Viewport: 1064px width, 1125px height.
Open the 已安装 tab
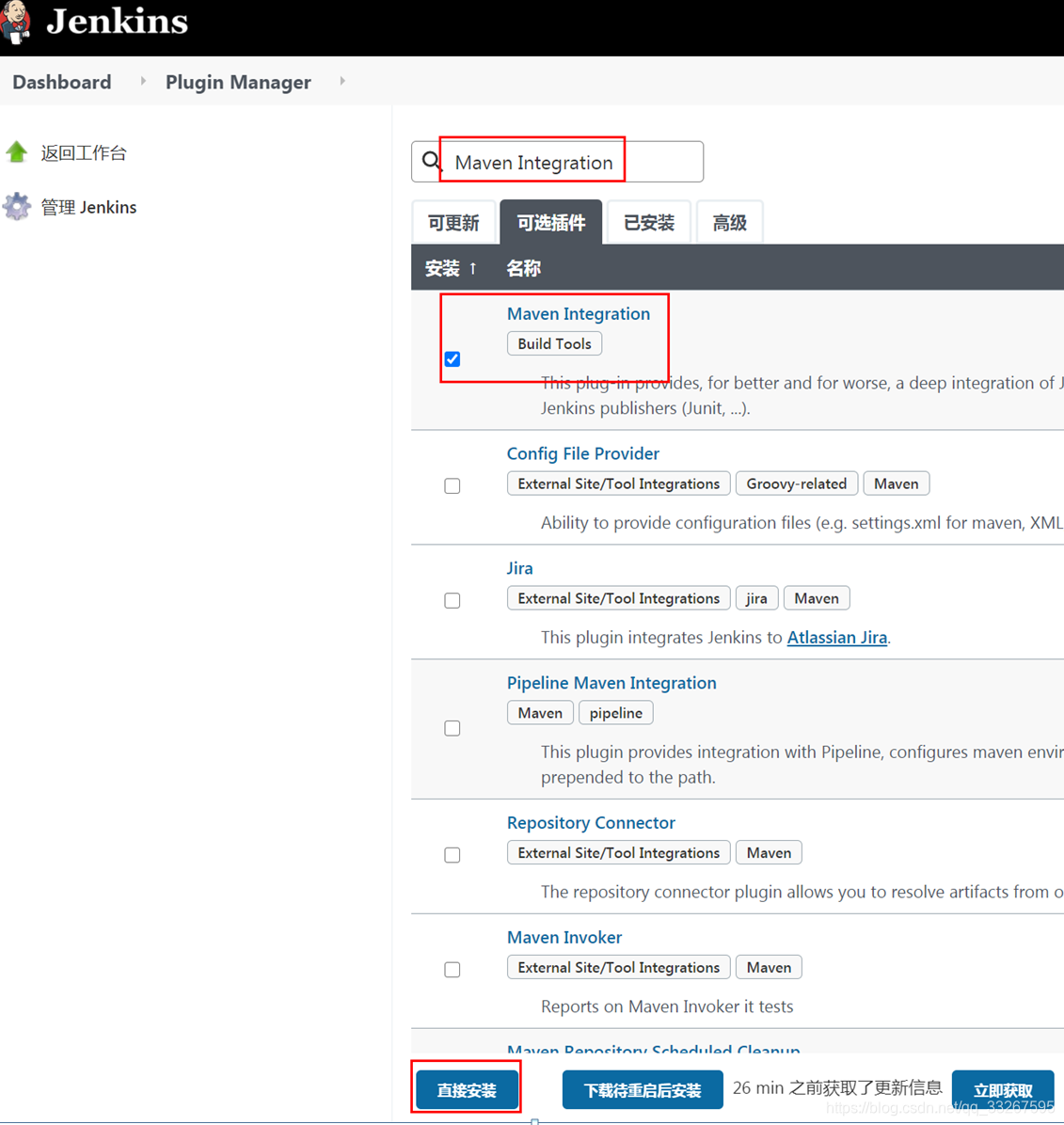pyautogui.click(x=649, y=222)
